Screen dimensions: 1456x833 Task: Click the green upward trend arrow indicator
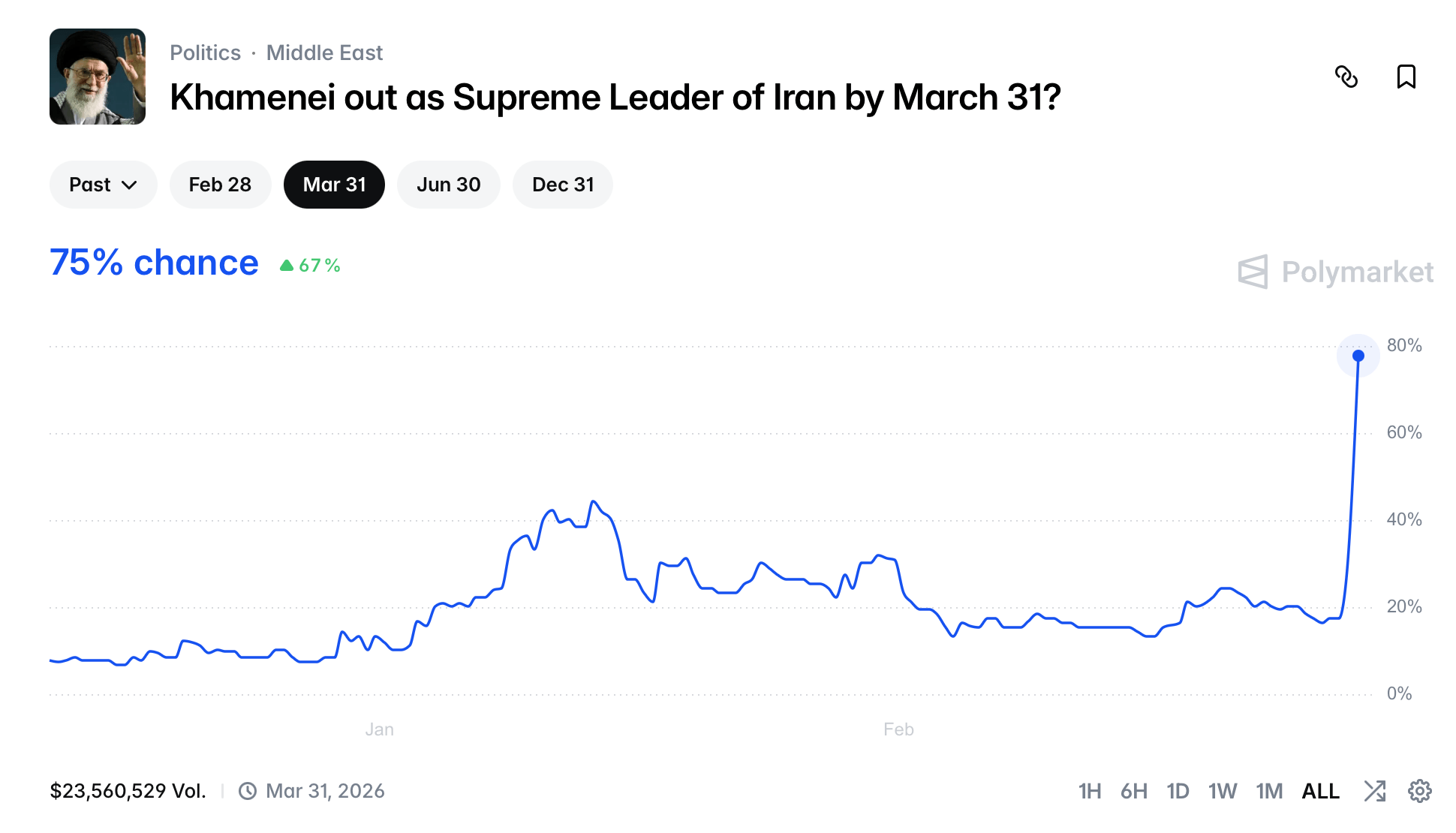coord(287,265)
